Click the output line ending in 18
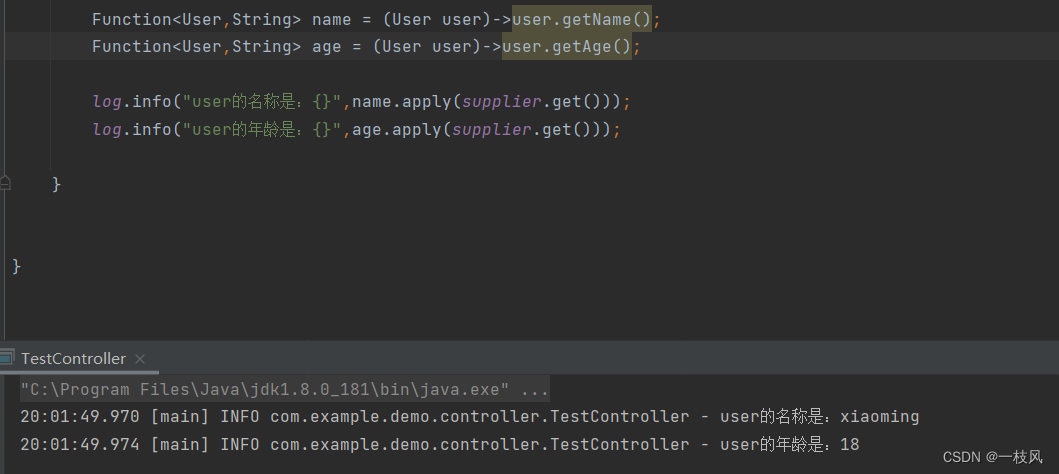This screenshot has height=474, width=1059. (x=440, y=444)
